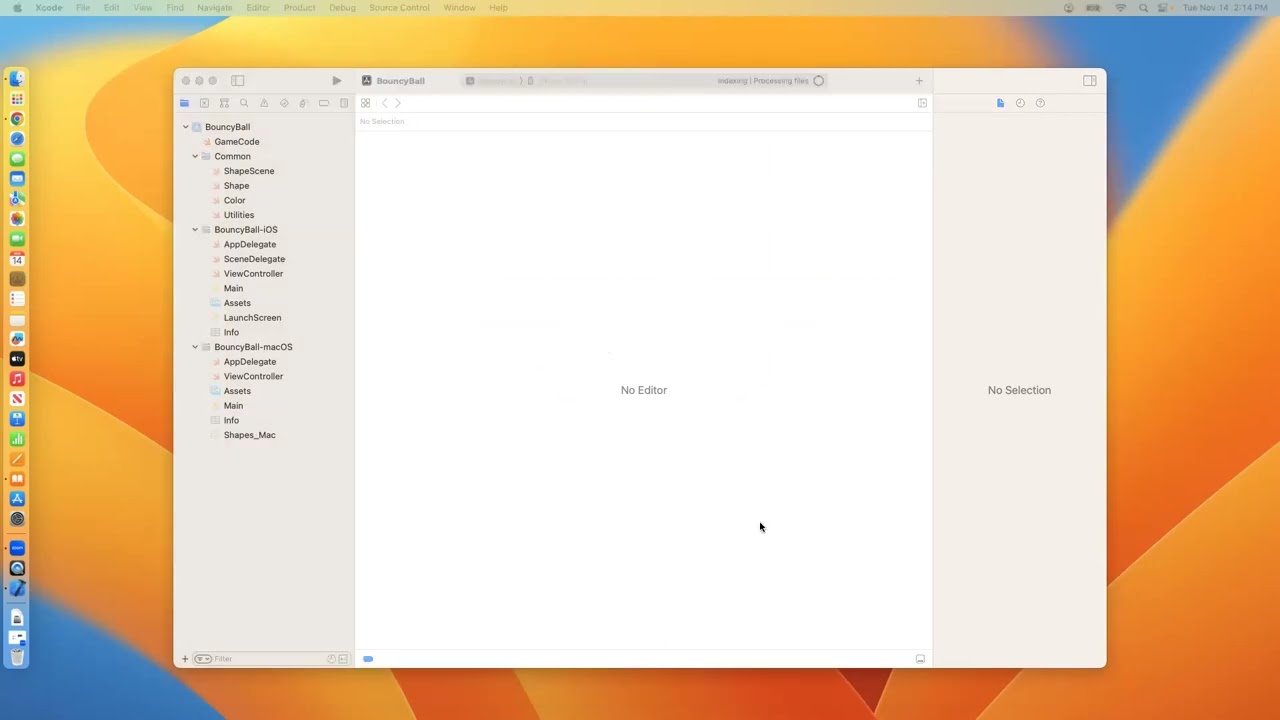Open the Report navigator icon
Viewport: 1280px width, 720px height.
click(344, 103)
